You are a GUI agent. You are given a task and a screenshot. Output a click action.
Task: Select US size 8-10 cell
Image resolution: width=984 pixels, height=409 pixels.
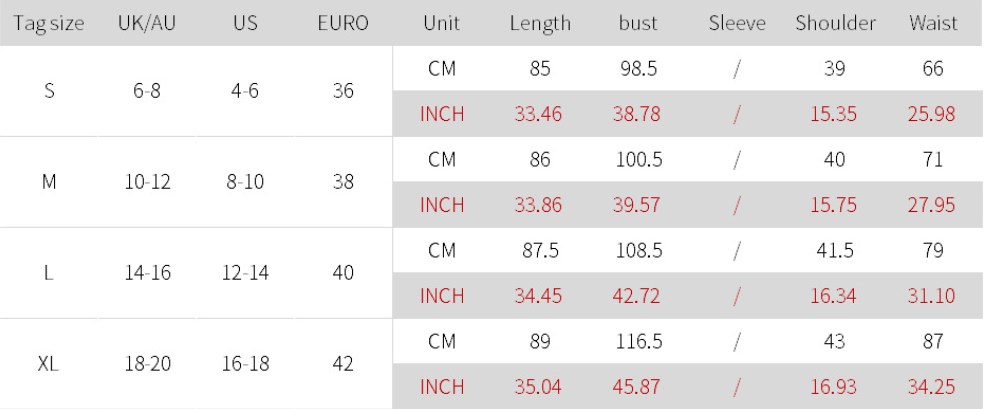(245, 182)
